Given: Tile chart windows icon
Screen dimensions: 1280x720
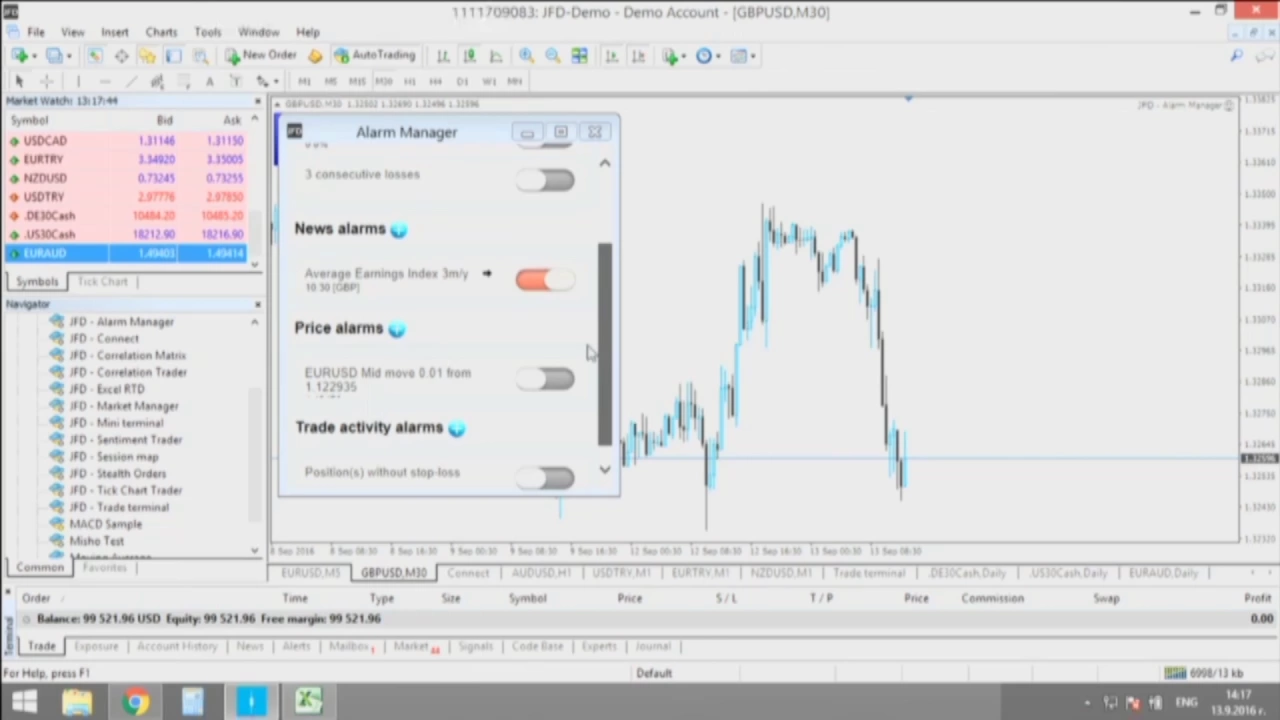Looking at the screenshot, I should [x=579, y=56].
